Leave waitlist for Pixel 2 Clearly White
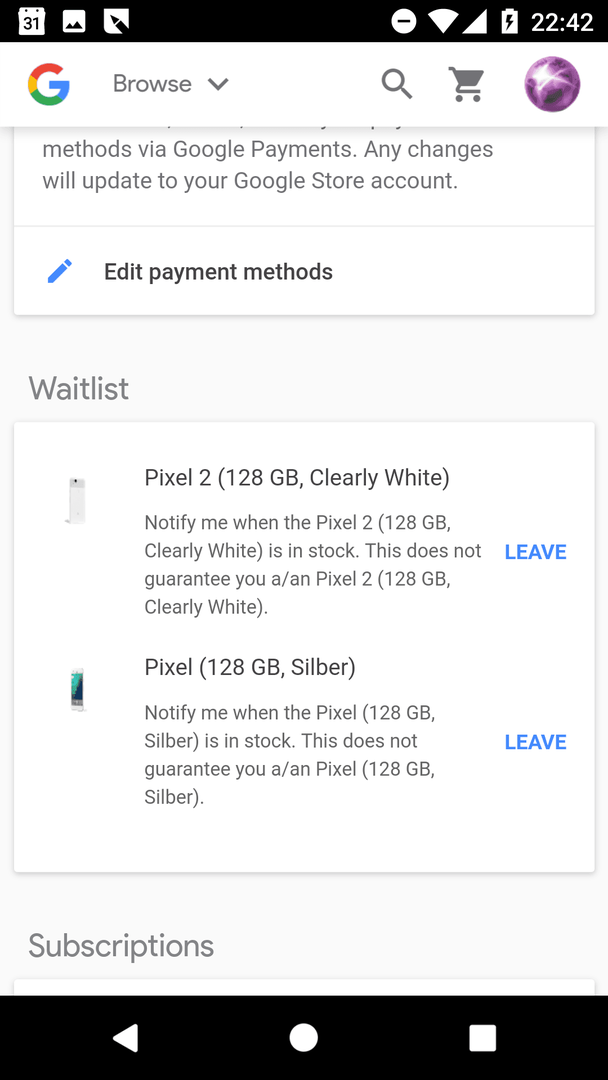Viewport: 608px width, 1080px height. point(536,552)
